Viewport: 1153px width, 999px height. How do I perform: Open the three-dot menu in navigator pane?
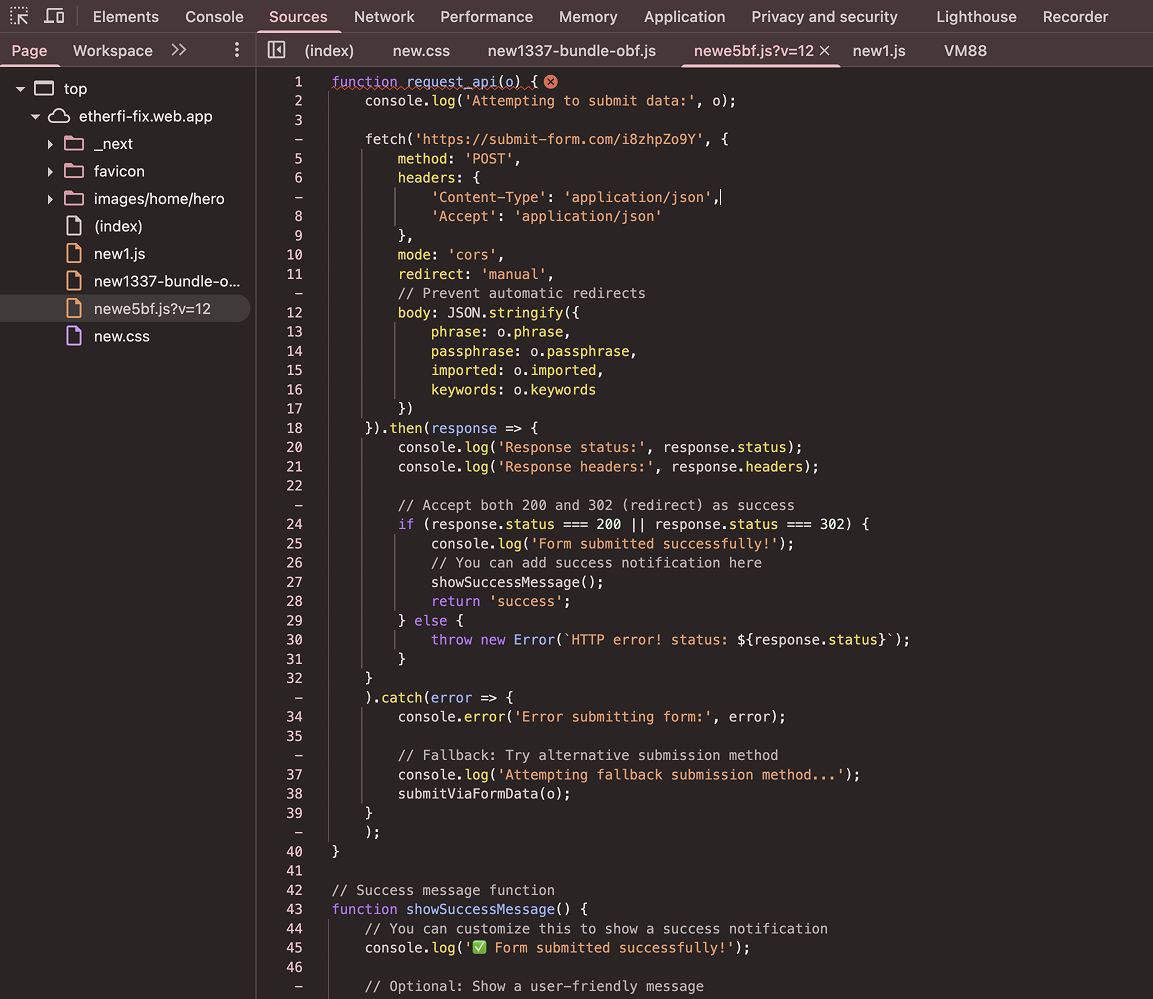tap(237, 50)
